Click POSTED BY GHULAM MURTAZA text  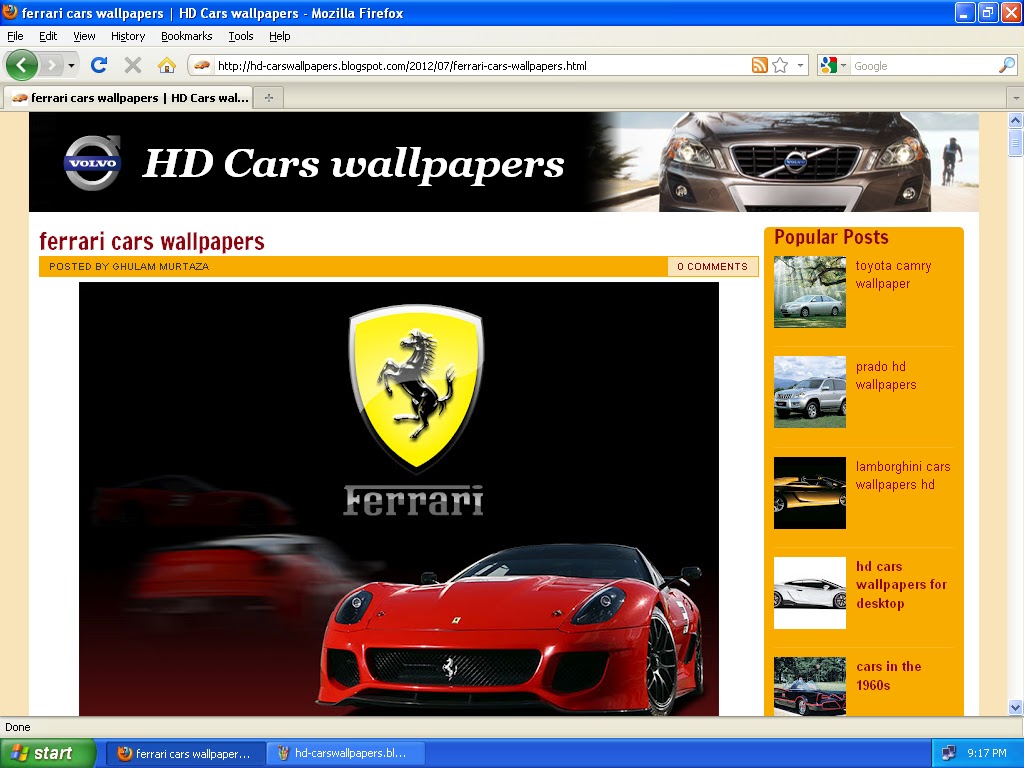pos(129,266)
